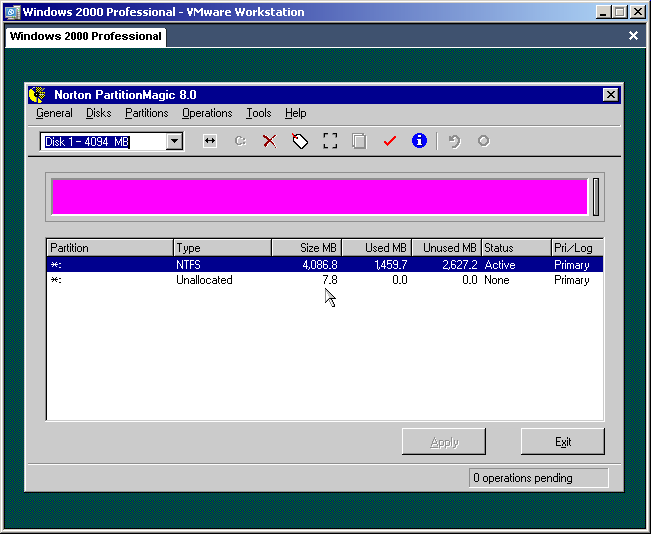This screenshot has width=651, height=534.
Task: Select the gray unallocated space in disk map
Action: 596,197
